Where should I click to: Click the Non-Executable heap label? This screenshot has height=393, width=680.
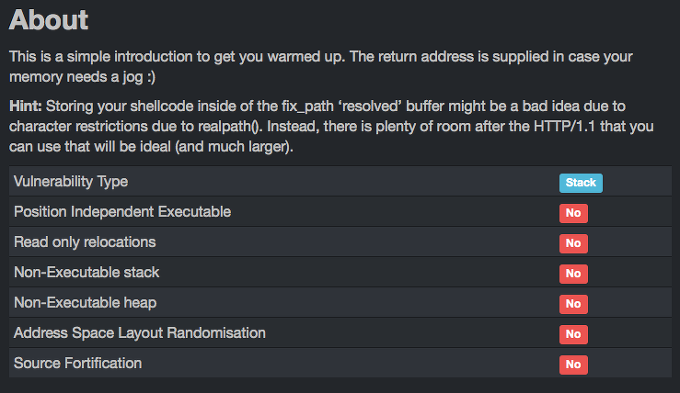pyautogui.click(x=85, y=303)
